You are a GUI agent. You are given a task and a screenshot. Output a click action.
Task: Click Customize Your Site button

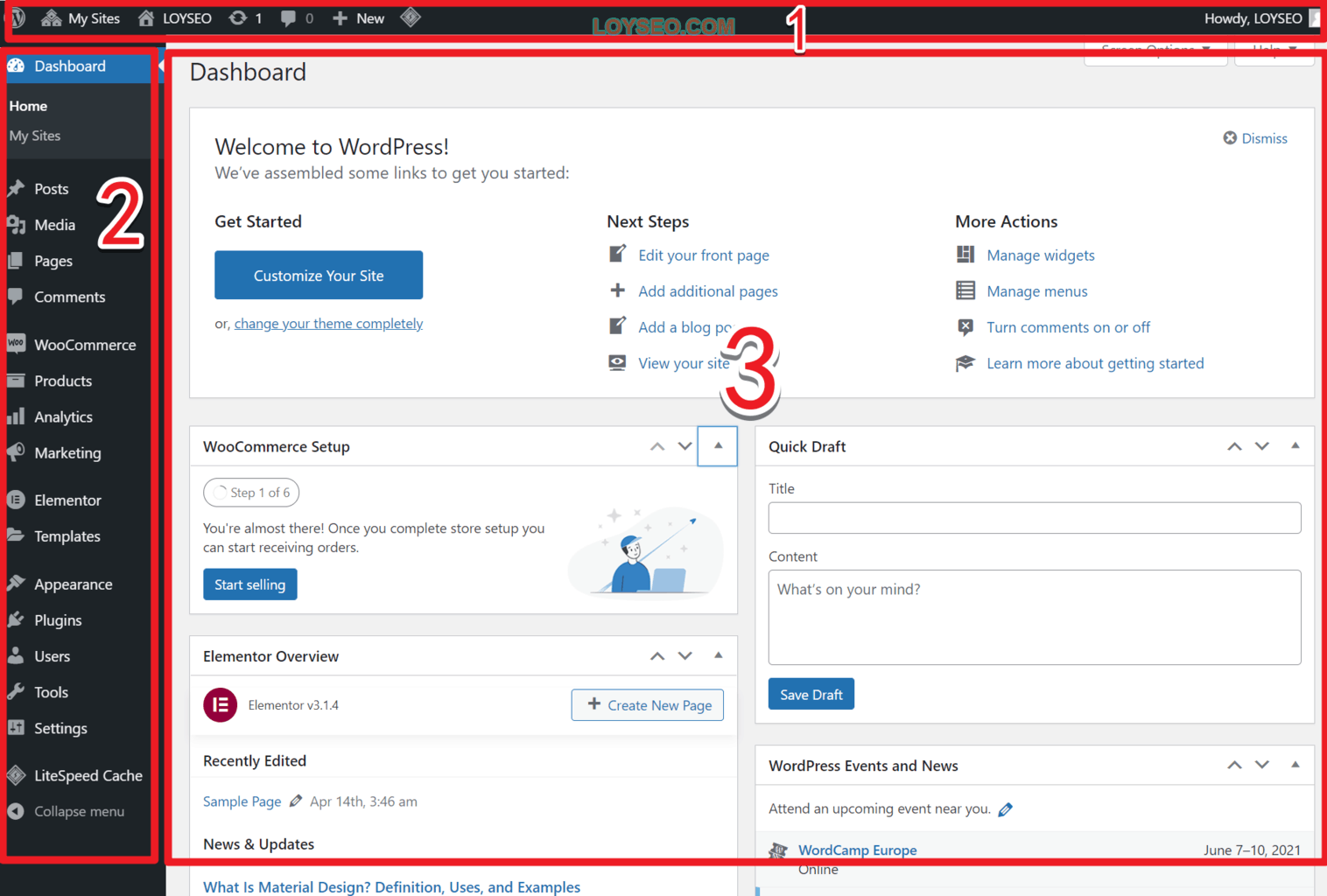tap(319, 275)
